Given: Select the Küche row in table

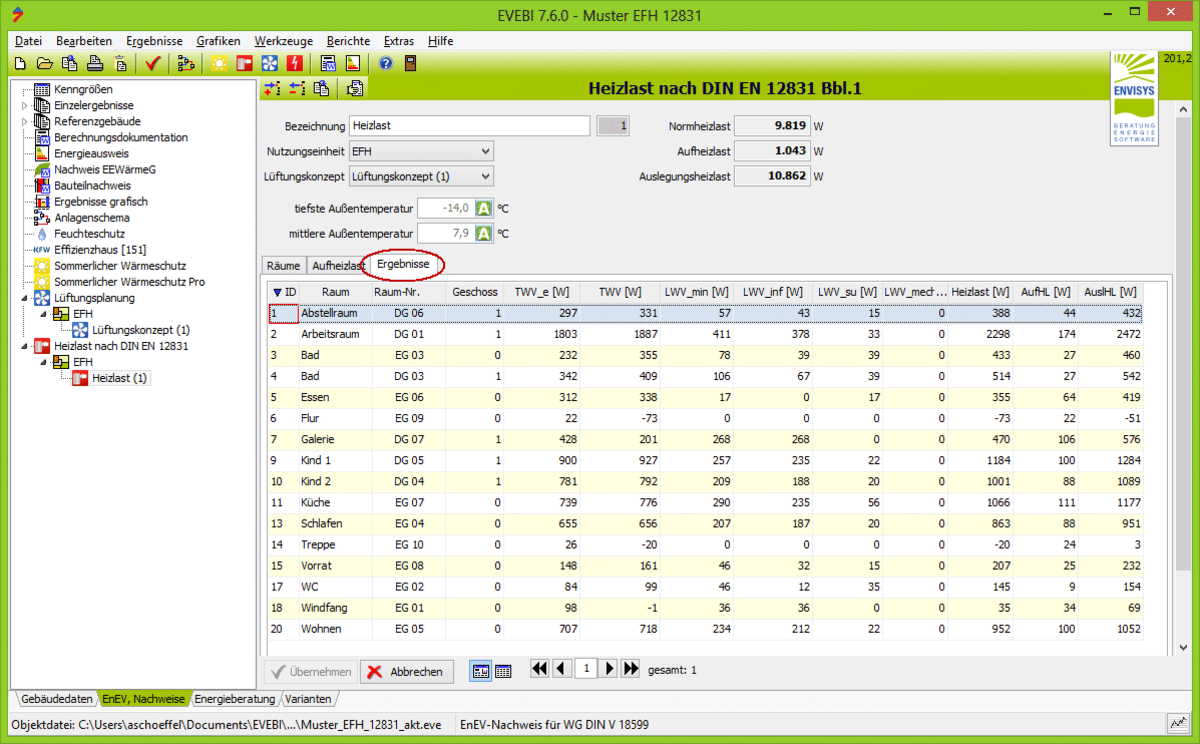Looking at the screenshot, I should [x=706, y=502].
